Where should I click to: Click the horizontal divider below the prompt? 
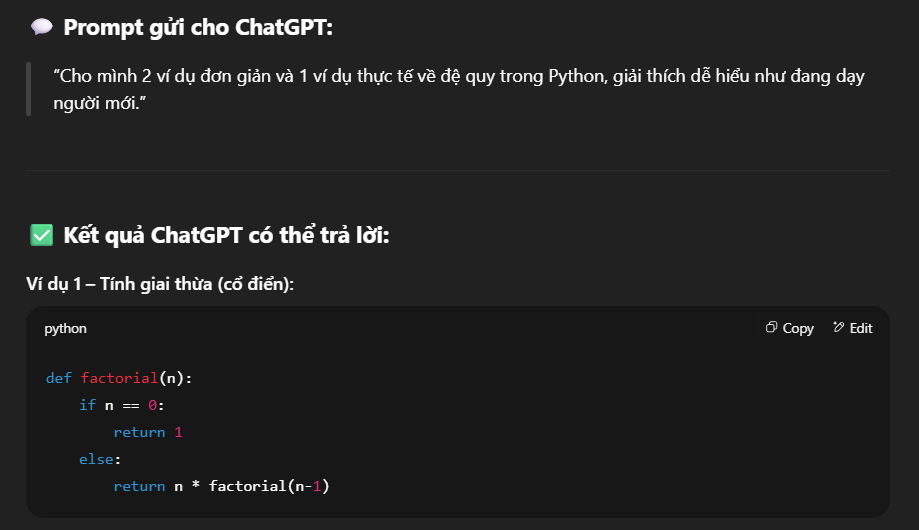coord(458,171)
